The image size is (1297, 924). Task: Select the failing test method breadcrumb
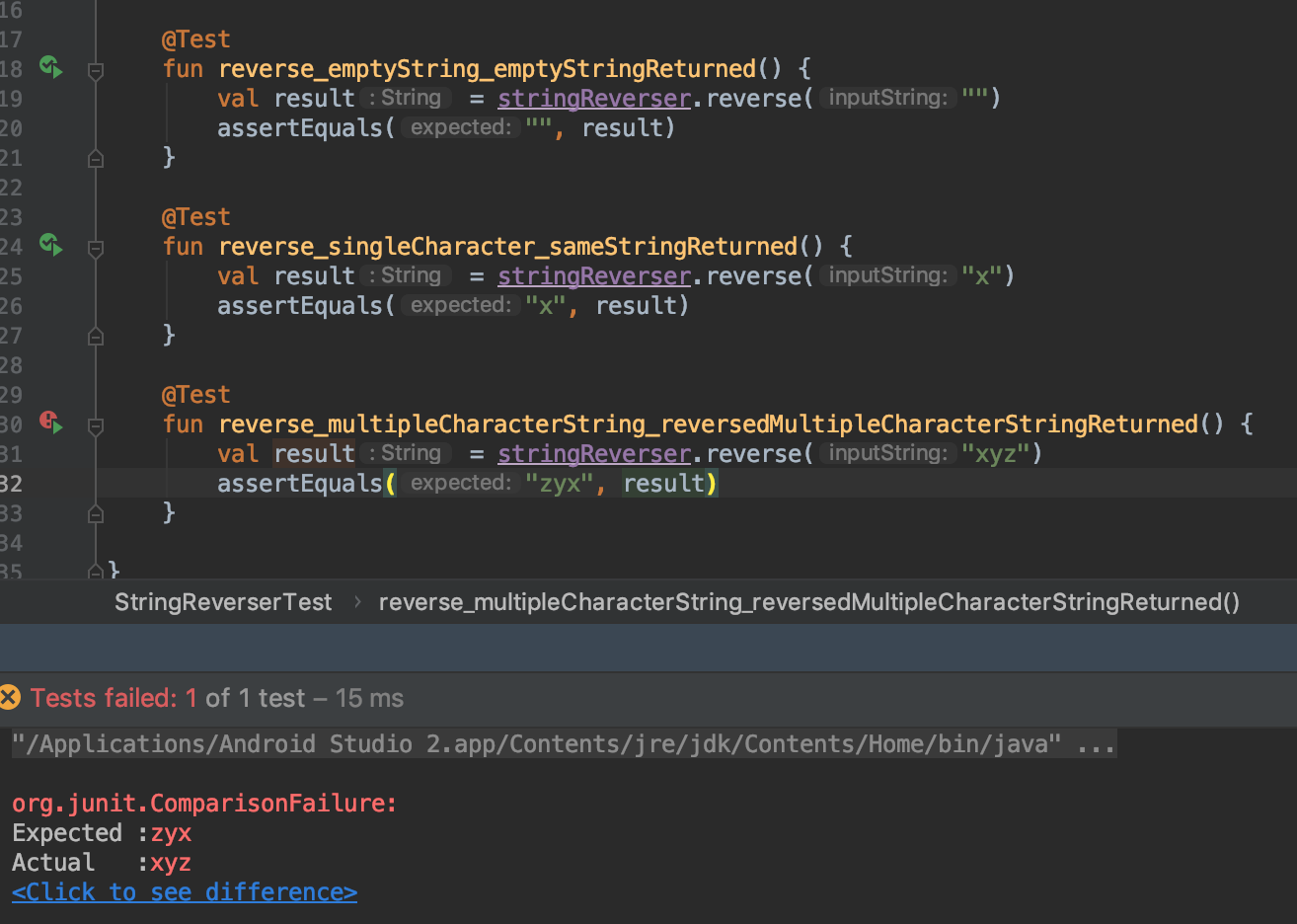809,601
